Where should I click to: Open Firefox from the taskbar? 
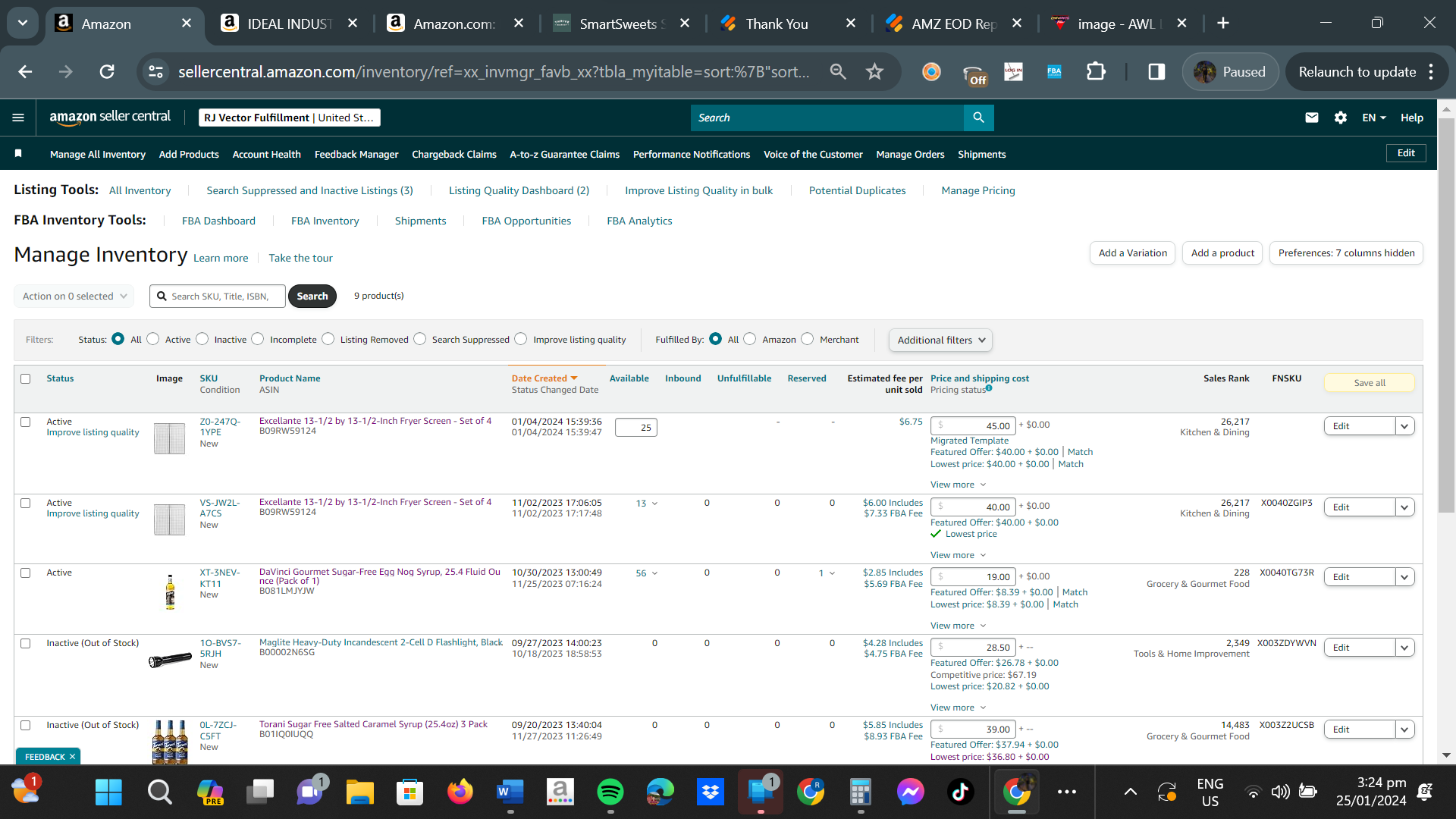460,792
